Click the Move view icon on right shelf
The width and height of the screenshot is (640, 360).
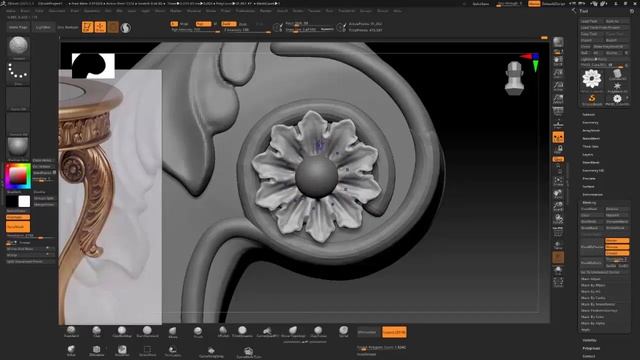558,194
